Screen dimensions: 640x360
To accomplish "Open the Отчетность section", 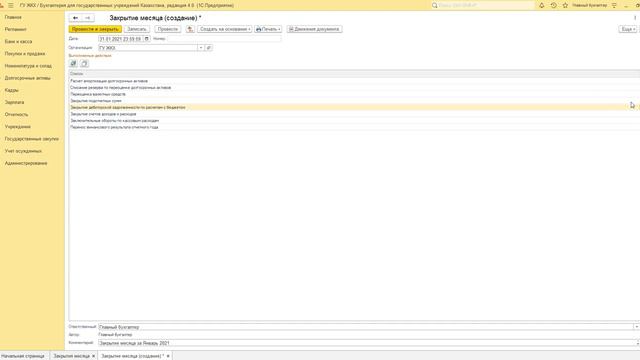I will pyautogui.click(x=16, y=114).
